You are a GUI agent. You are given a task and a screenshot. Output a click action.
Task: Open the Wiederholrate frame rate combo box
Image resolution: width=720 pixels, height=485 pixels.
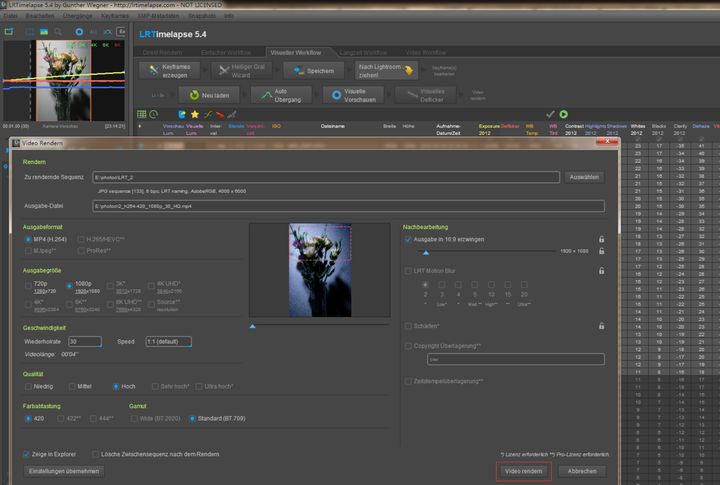(85, 342)
